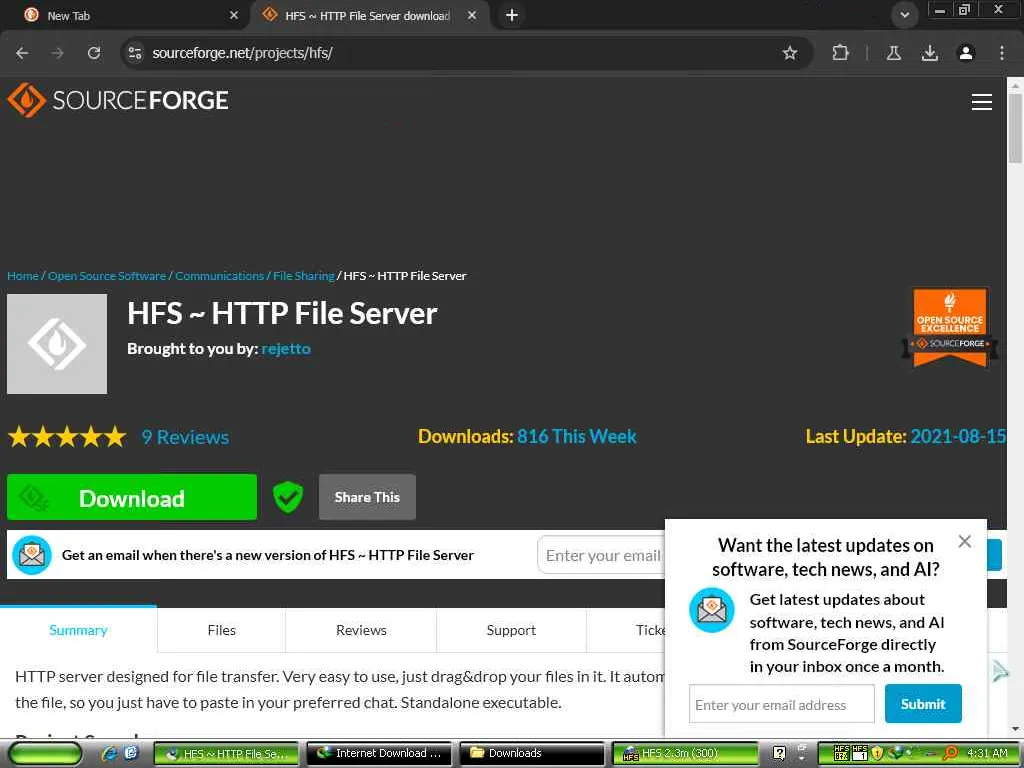Open the hamburger menu on SourceForge
Image resolution: width=1024 pixels, height=768 pixels.
click(982, 102)
